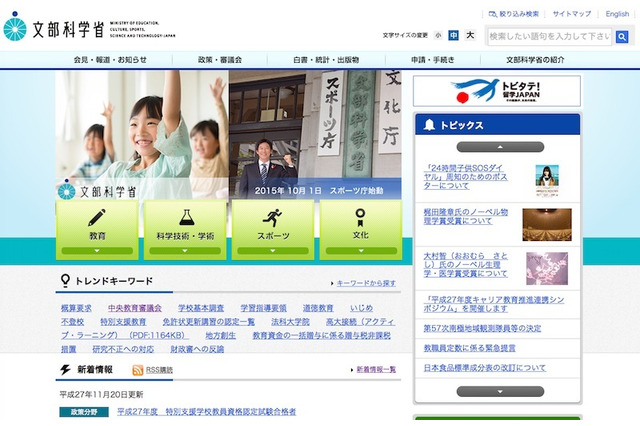
Task: Select medium text size 中
Action: pyautogui.click(x=453, y=36)
